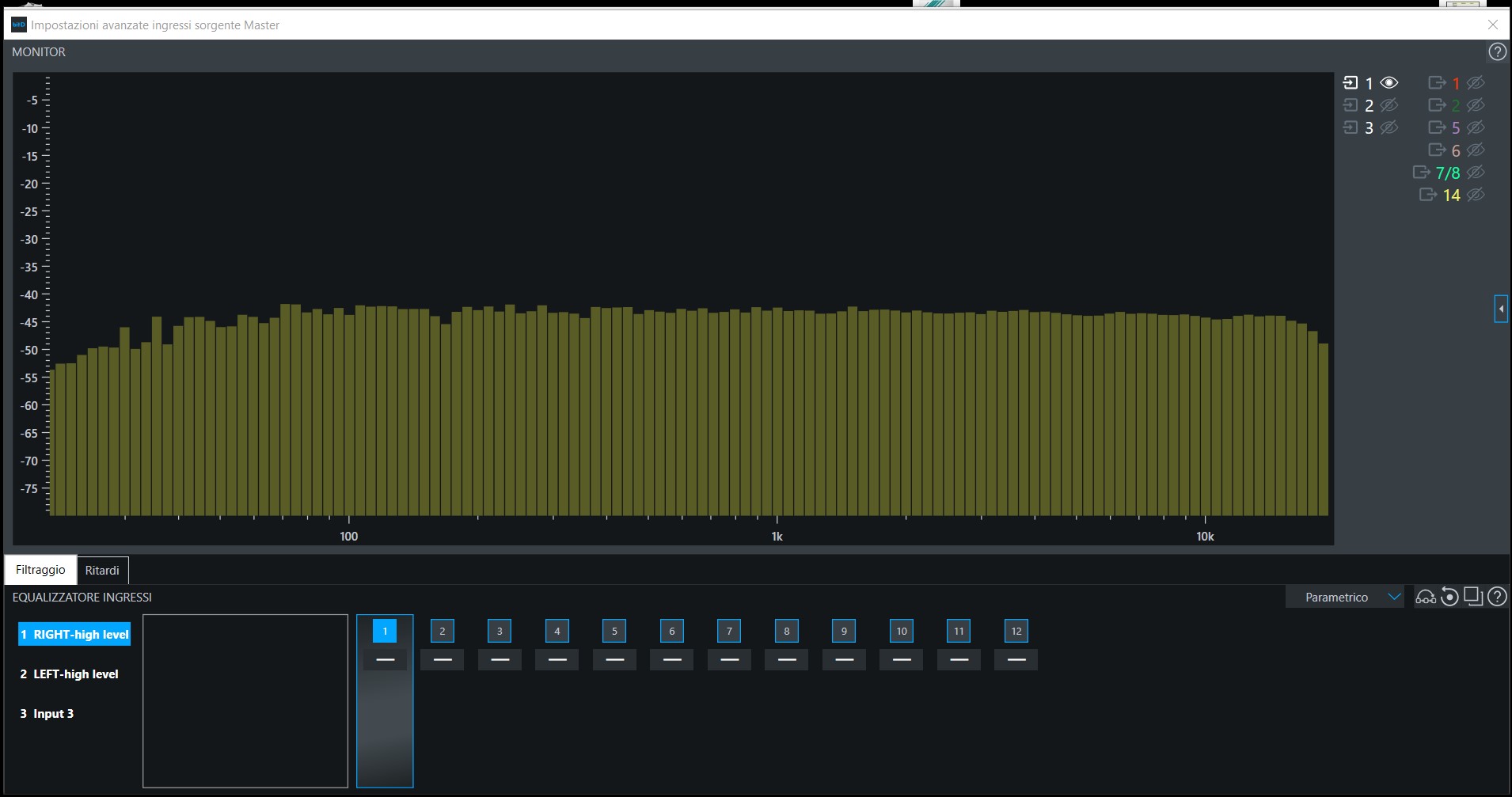Viewport: 1512px width, 797px height.
Task: Click the input 1 channel arrow icon
Action: coord(1351,82)
